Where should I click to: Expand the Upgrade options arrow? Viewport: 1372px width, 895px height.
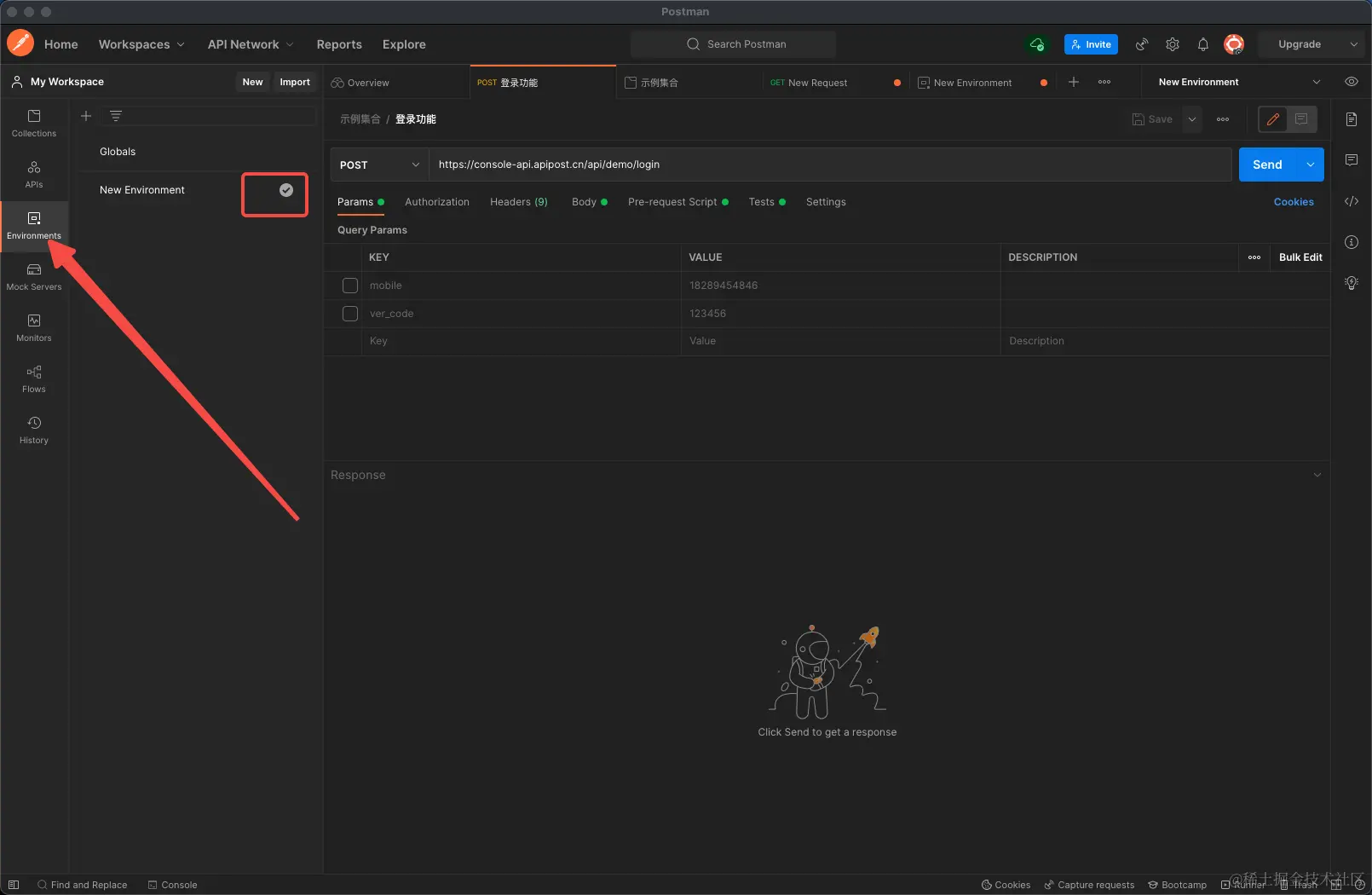[x=1354, y=44]
